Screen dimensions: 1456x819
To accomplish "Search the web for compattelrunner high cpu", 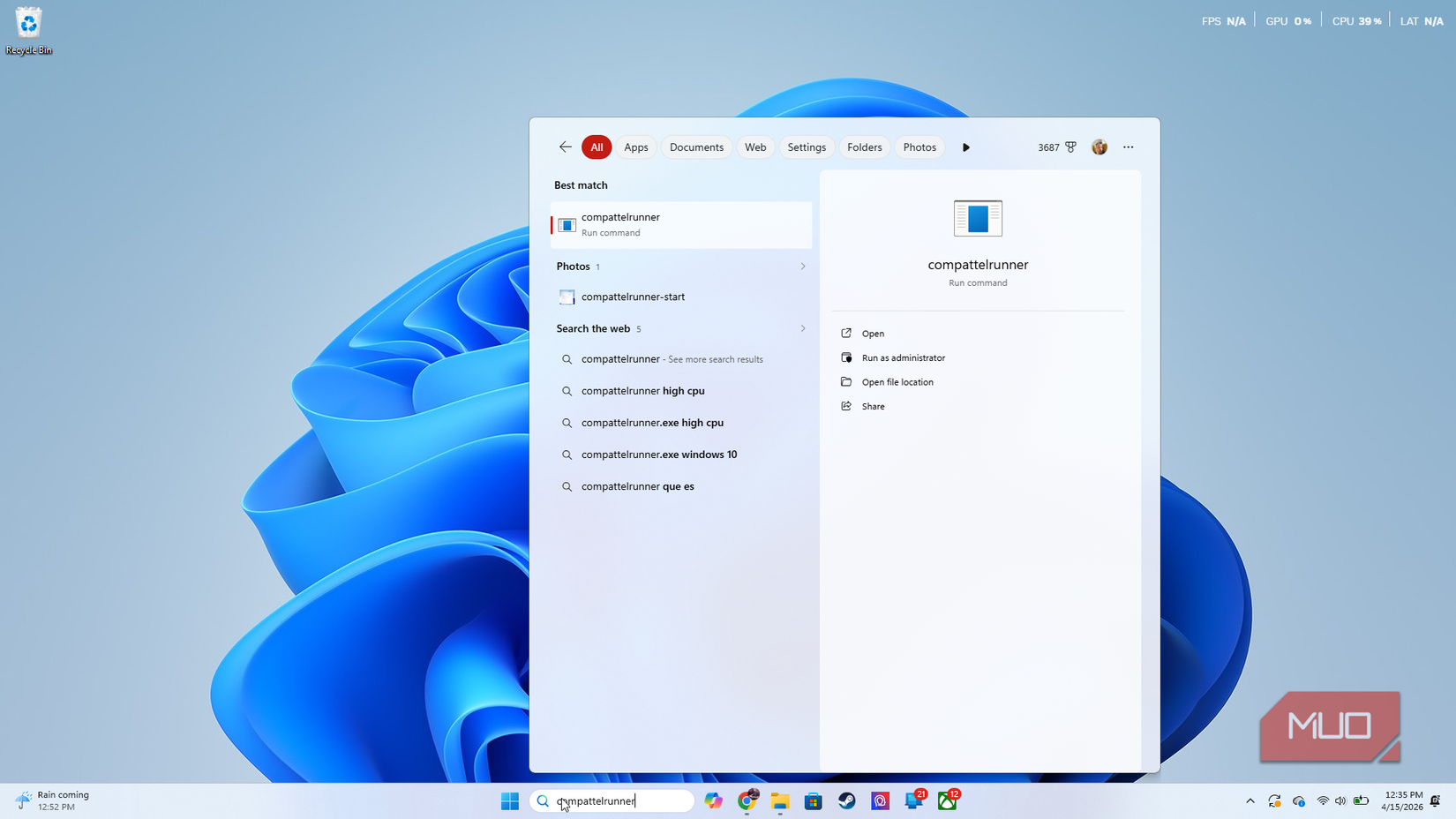I will coord(681,391).
